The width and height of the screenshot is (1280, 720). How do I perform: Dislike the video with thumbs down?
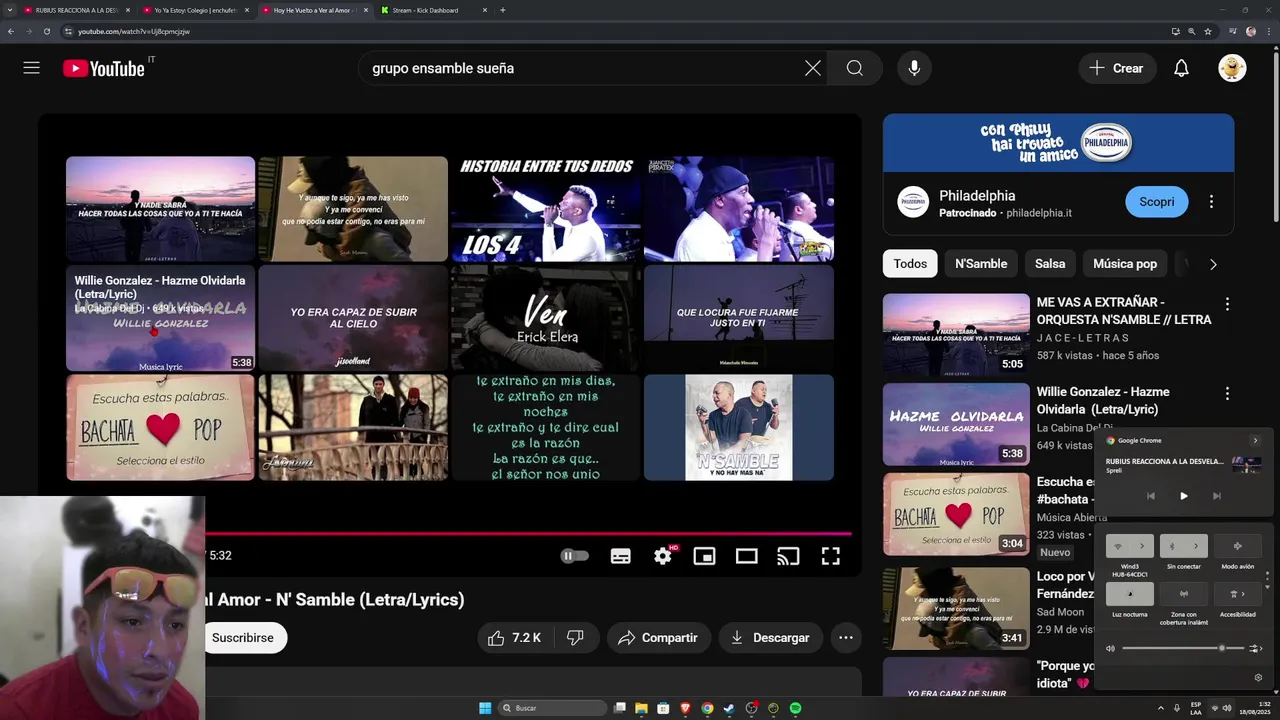pos(575,638)
